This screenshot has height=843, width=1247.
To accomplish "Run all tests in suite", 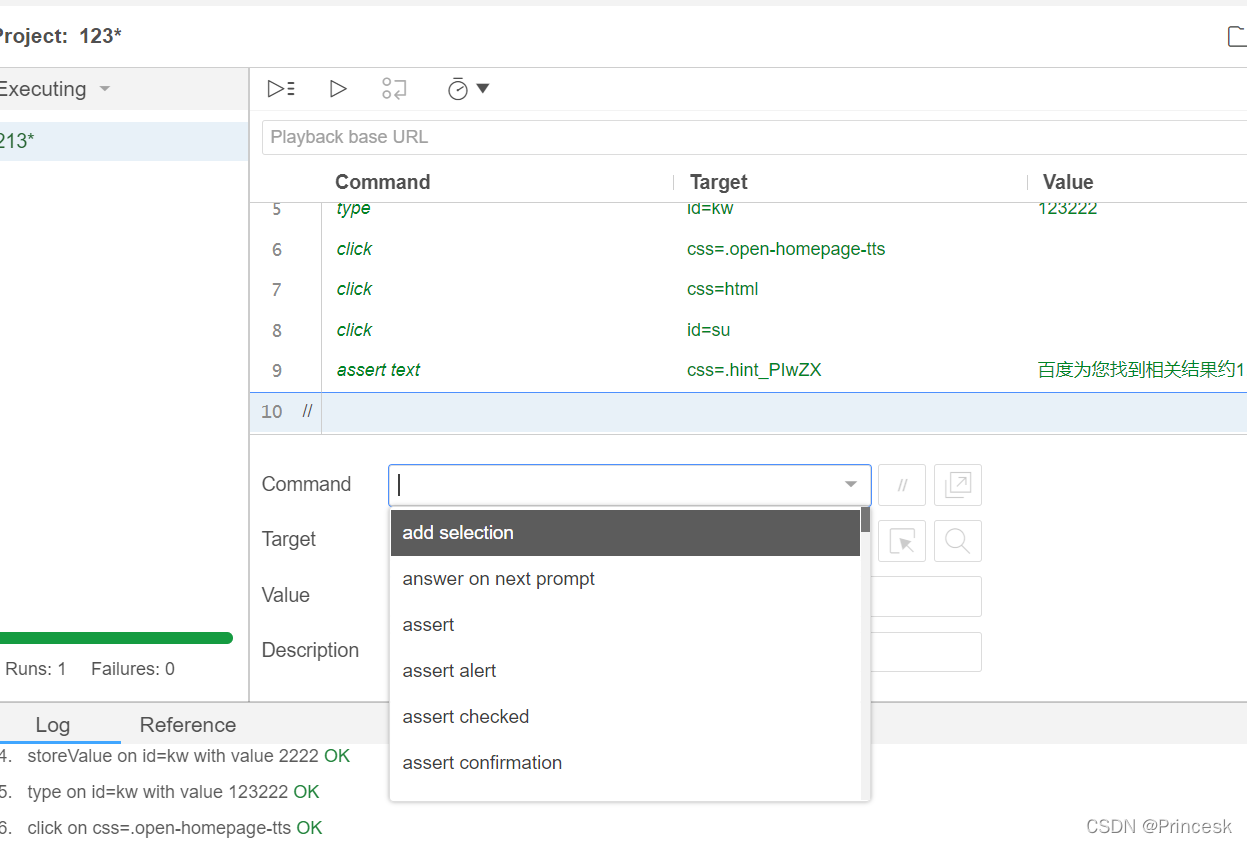I will coord(281,89).
